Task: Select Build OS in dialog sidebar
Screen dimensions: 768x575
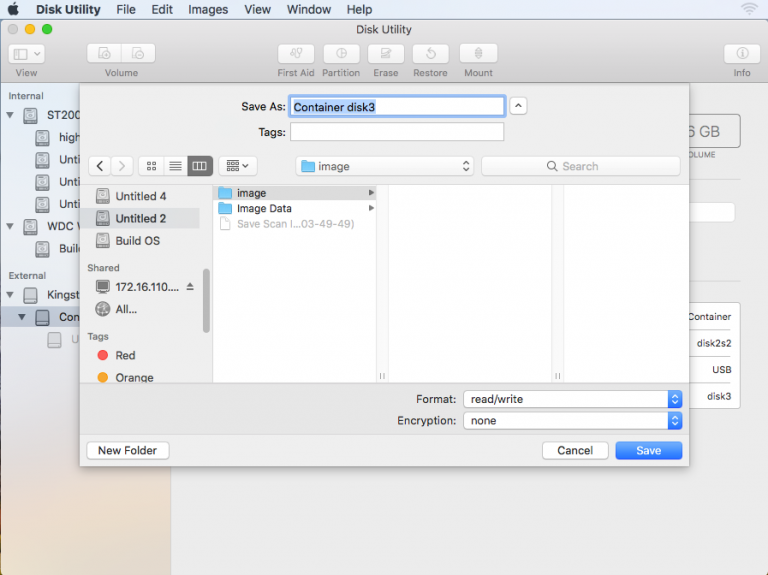Action: tap(140, 241)
